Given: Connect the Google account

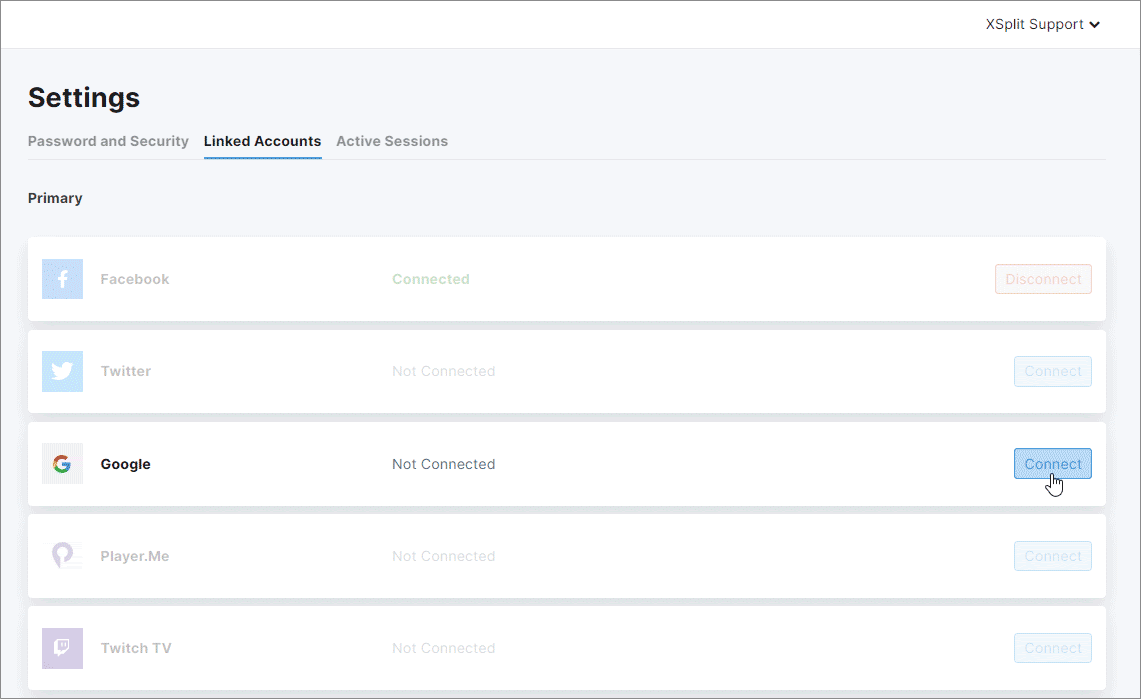Looking at the screenshot, I should [1052, 463].
